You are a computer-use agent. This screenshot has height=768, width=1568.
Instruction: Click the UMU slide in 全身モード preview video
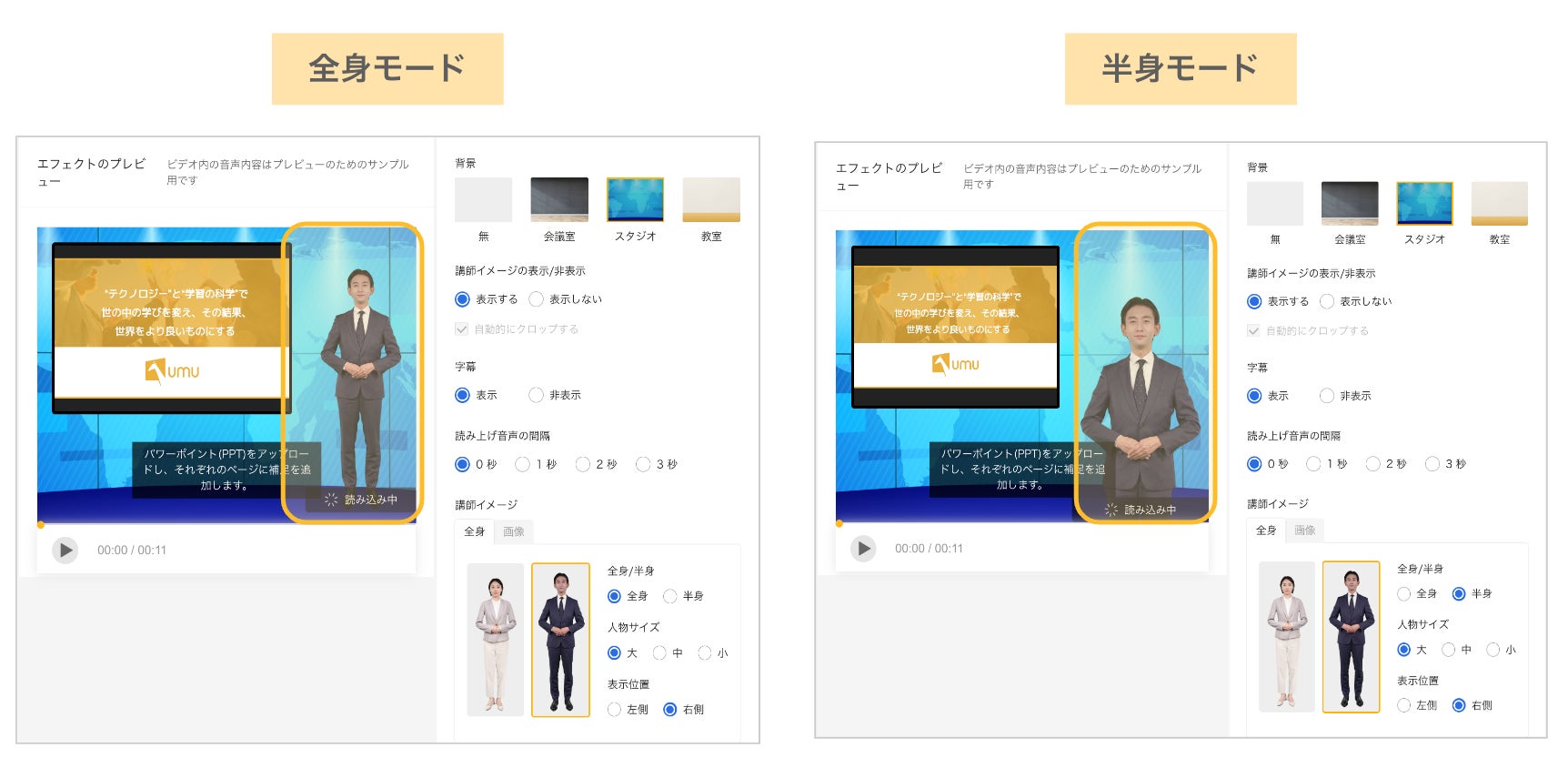[x=172, y=328]
